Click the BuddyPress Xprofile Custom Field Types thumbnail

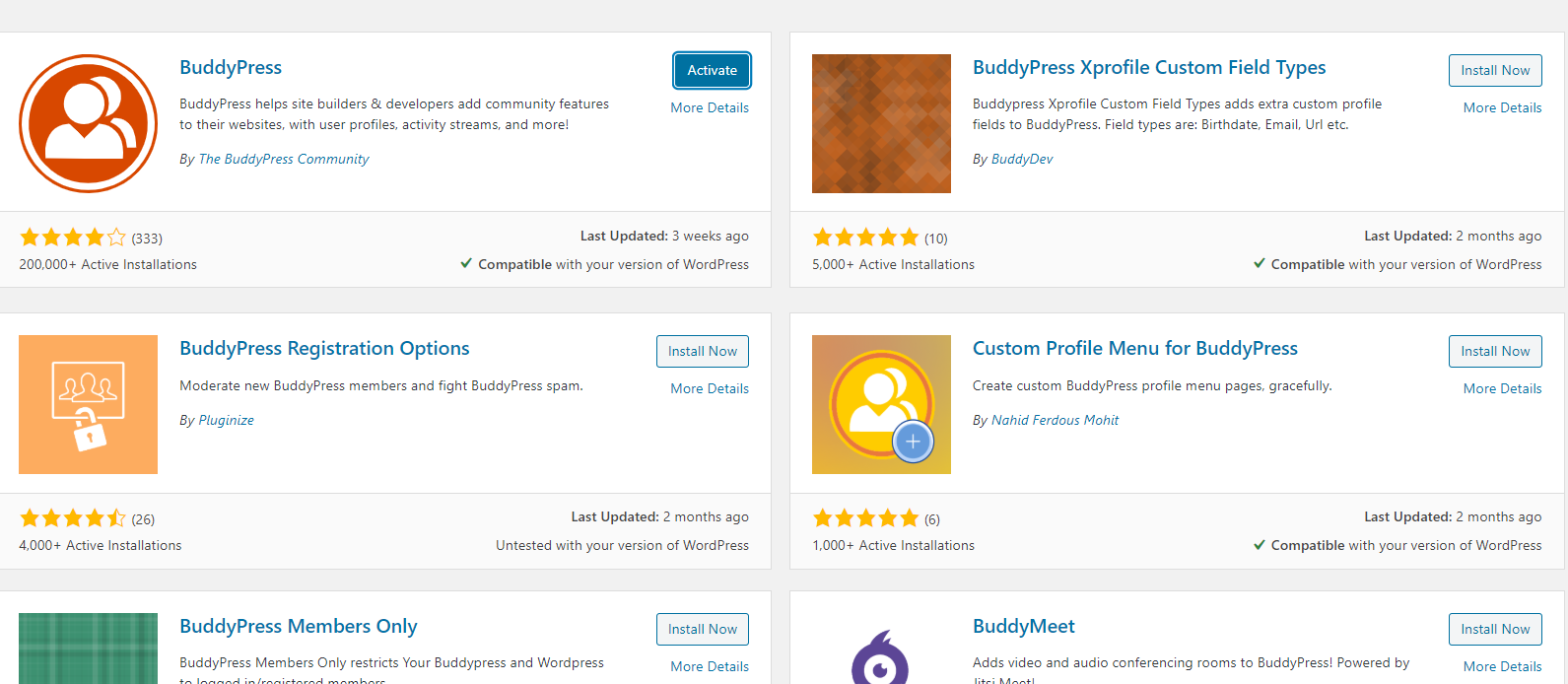(881, 123)
